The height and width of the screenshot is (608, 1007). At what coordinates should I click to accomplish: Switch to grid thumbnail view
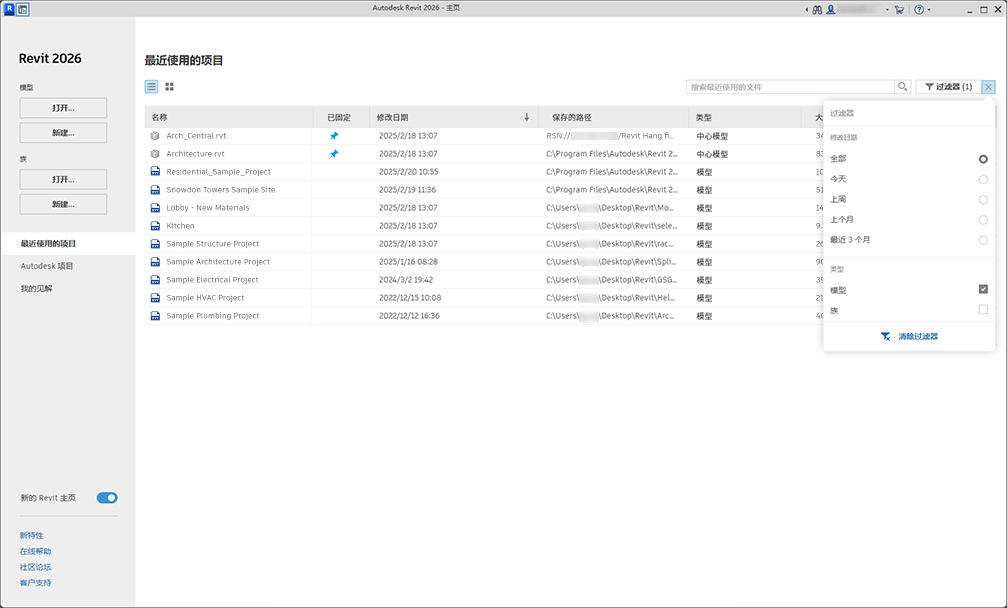point(170,87)
